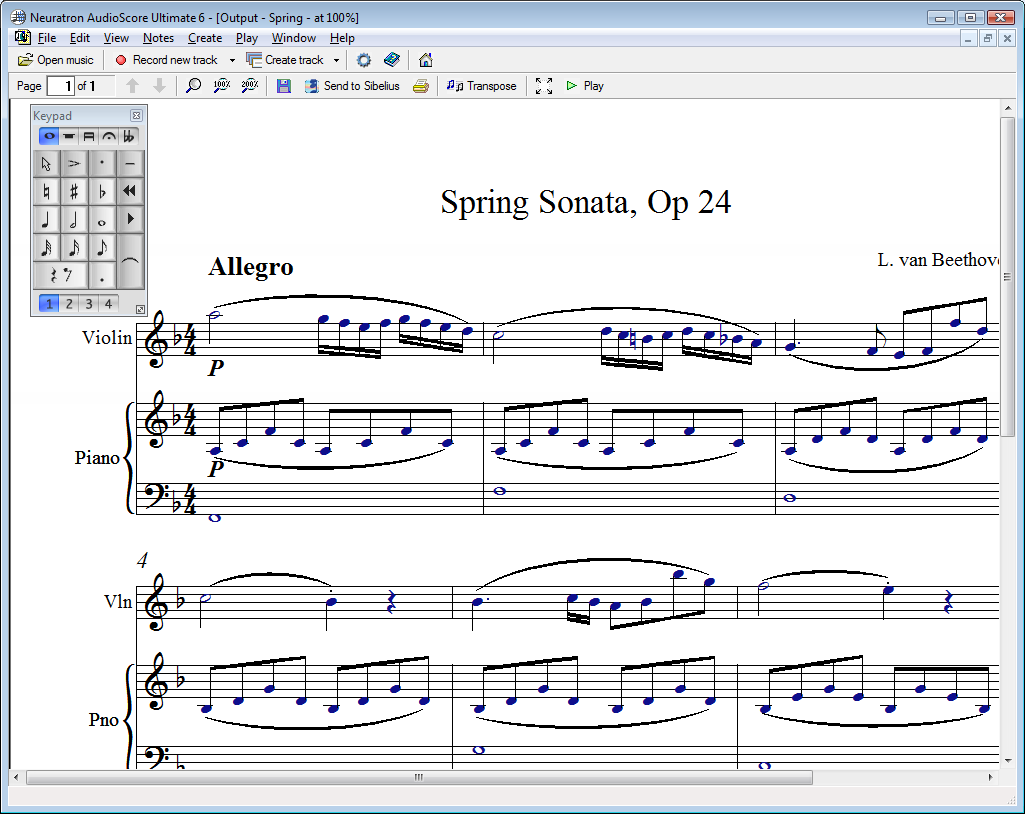The width and height of the screenshot is (1025, 814).
Task: Select the half note on the Keypad
Action: (x=74, y=220)
